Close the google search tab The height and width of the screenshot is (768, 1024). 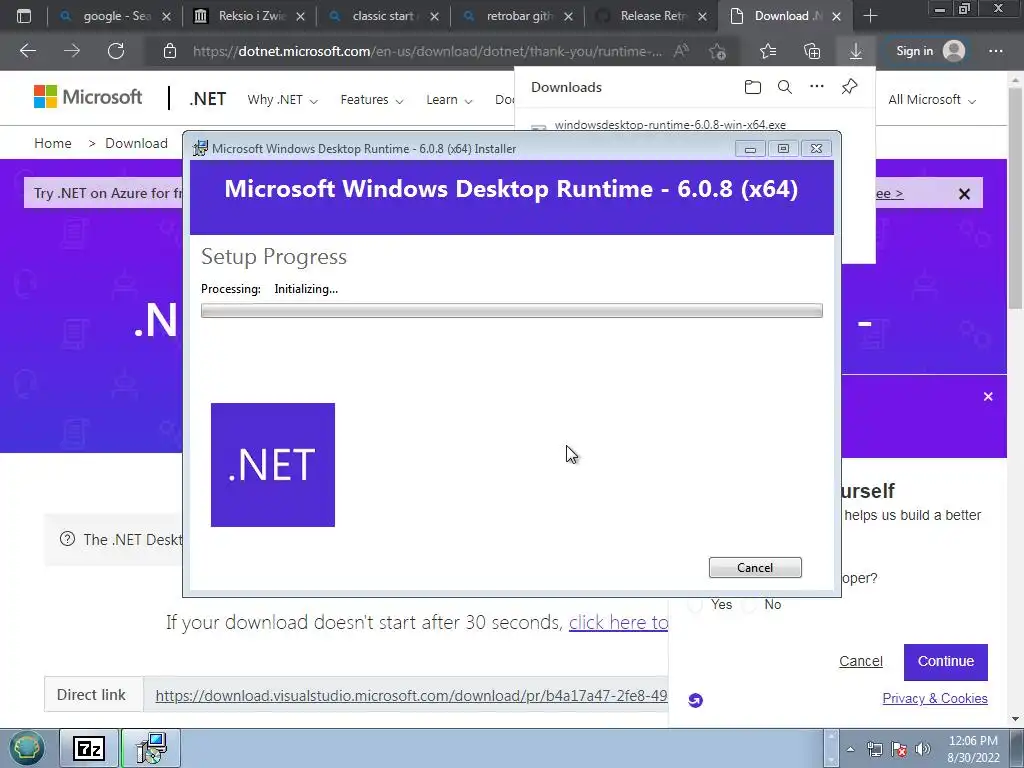pos(167,17)
